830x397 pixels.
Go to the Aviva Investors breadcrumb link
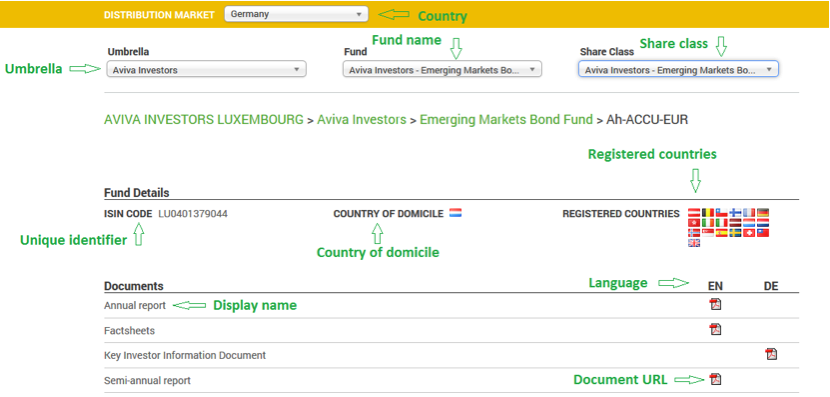click(x=362, y=120)
